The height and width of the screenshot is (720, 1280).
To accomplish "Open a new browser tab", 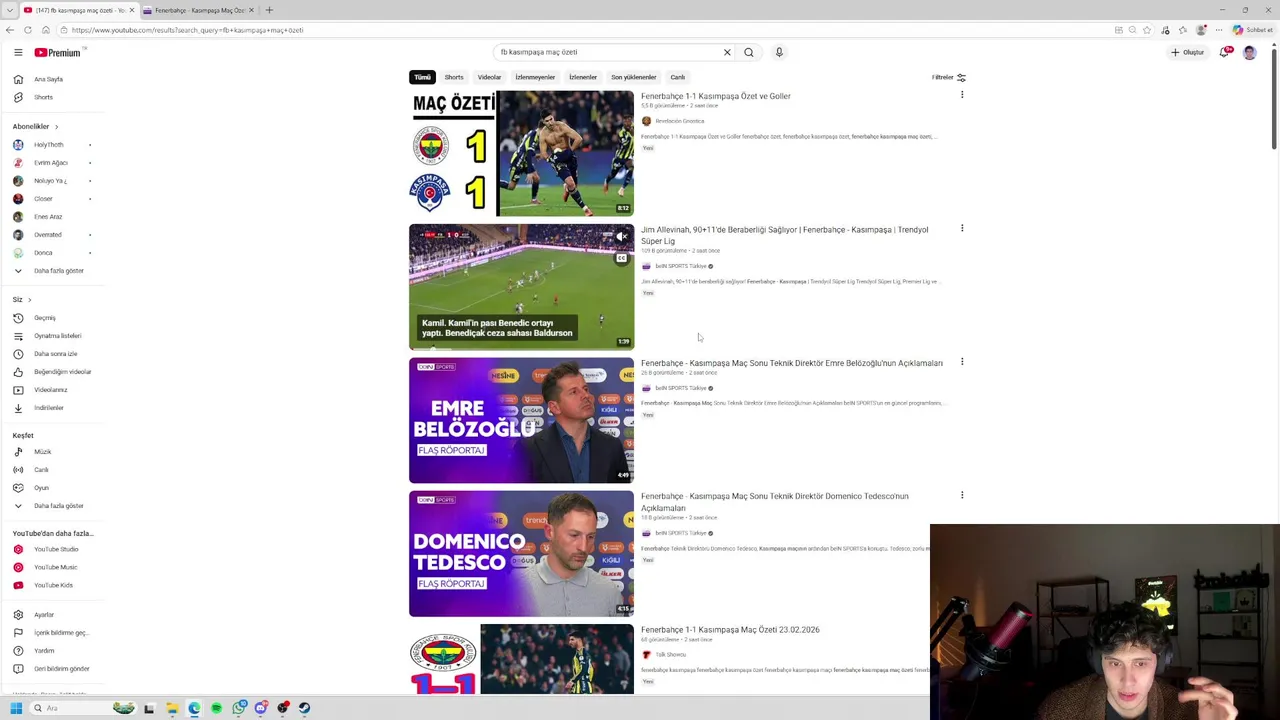I will (x=269, y=10).
